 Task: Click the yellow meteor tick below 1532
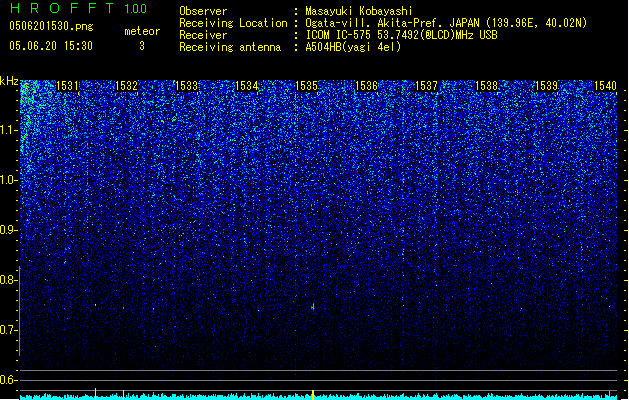click(124, 394)
